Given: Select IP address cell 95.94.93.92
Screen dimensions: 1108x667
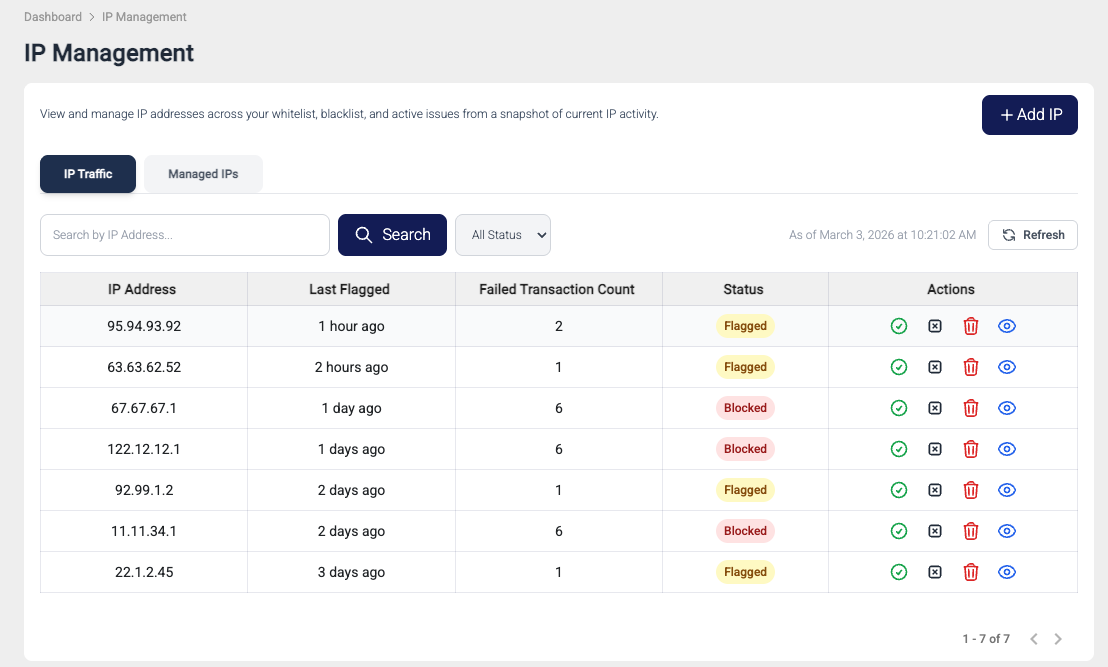Looking at the screenshot, I should pyautogui.click(x=143, y=326).
